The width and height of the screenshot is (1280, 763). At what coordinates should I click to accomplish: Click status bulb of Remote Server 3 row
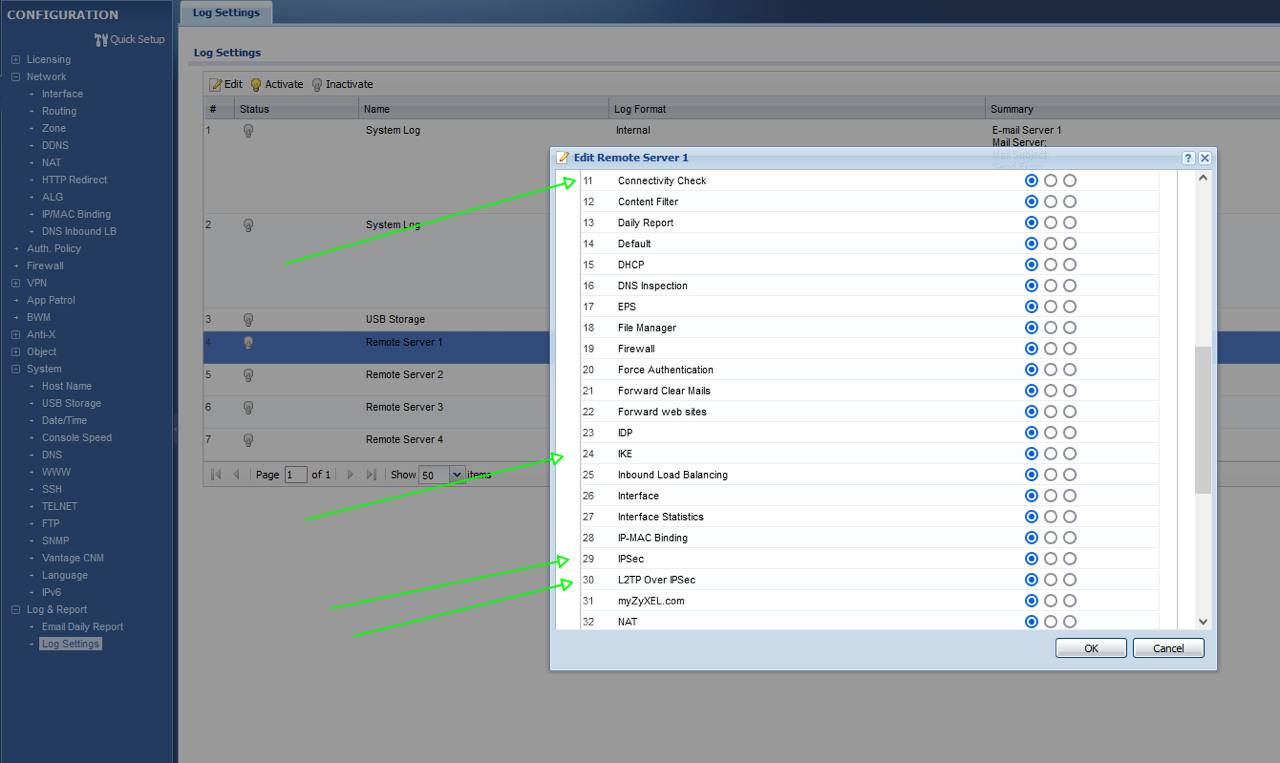click(248, 407)
